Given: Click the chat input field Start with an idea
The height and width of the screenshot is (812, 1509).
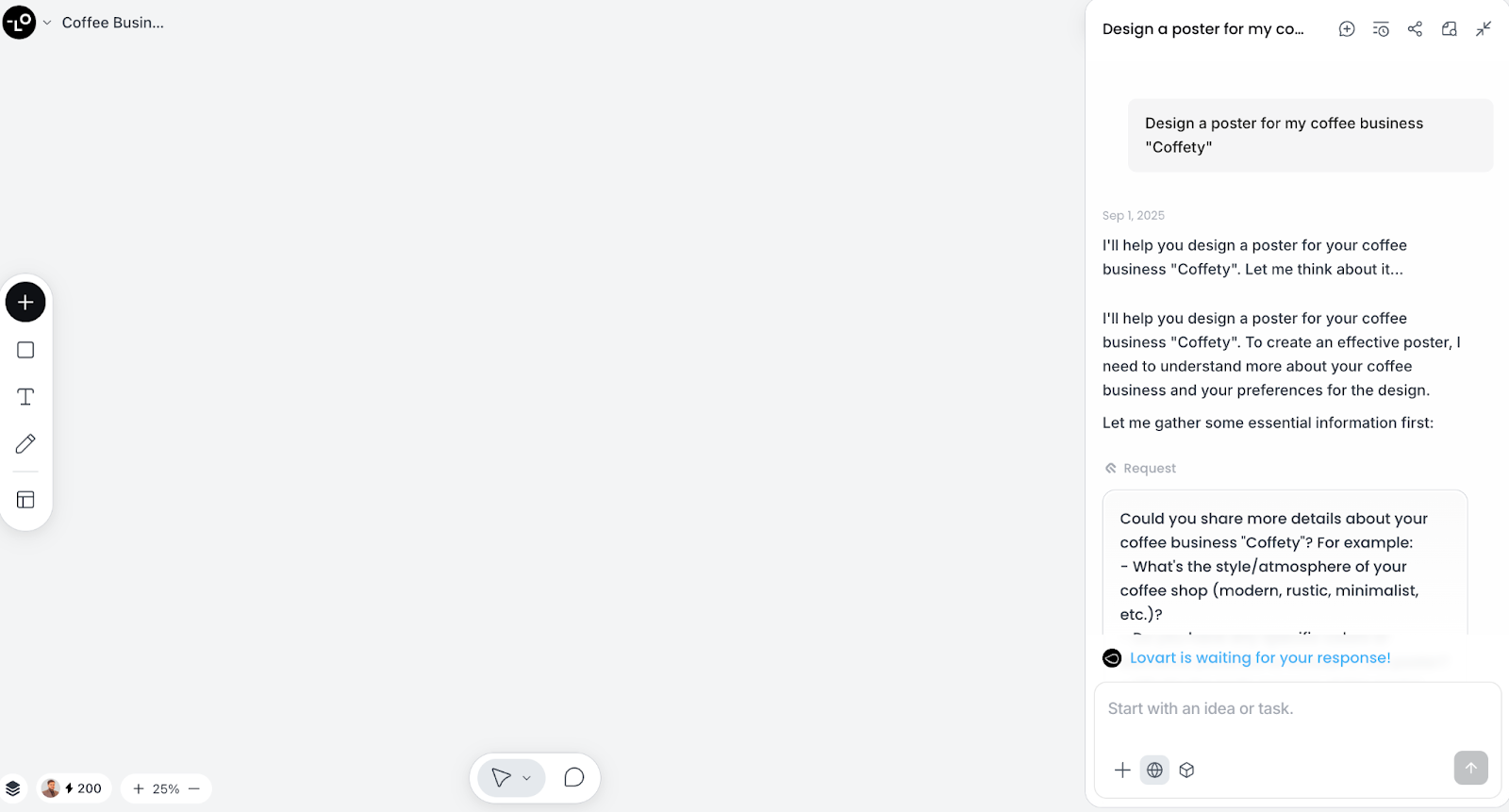Looking at the screenshot, I should click(1254, 708).
